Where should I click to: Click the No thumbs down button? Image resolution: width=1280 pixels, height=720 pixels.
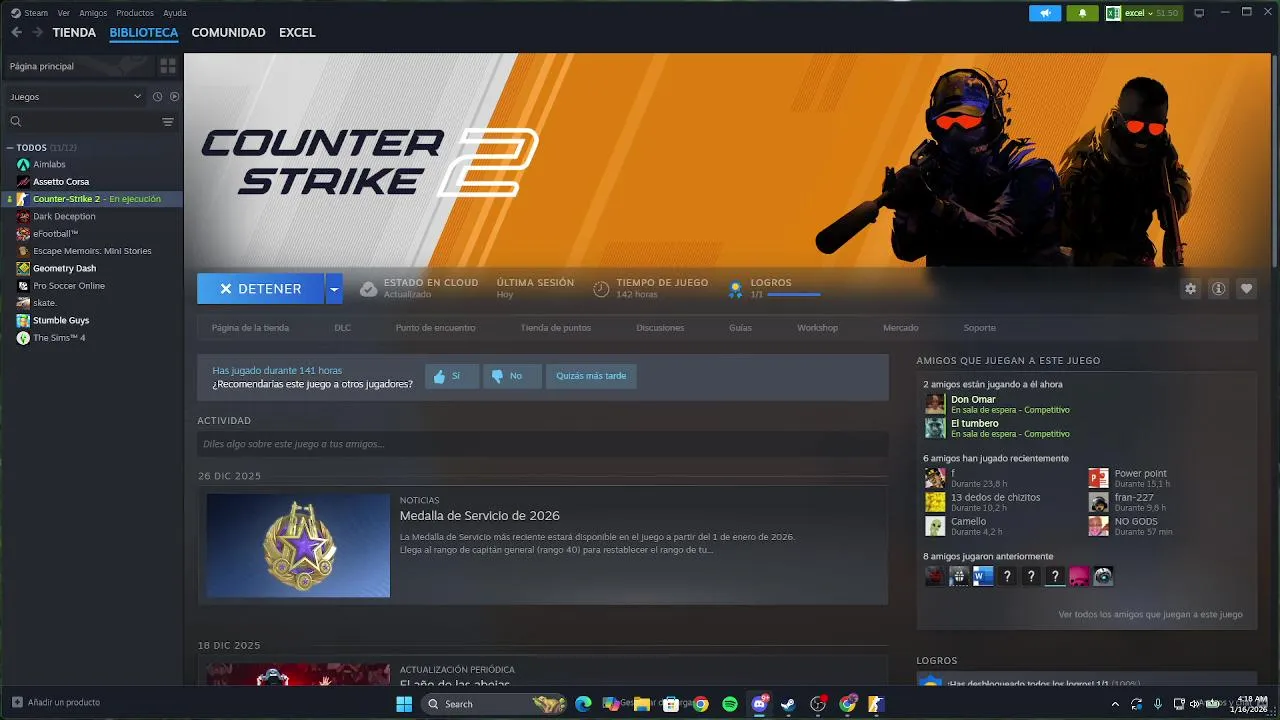pyautogui.click(x=512, y=376)
